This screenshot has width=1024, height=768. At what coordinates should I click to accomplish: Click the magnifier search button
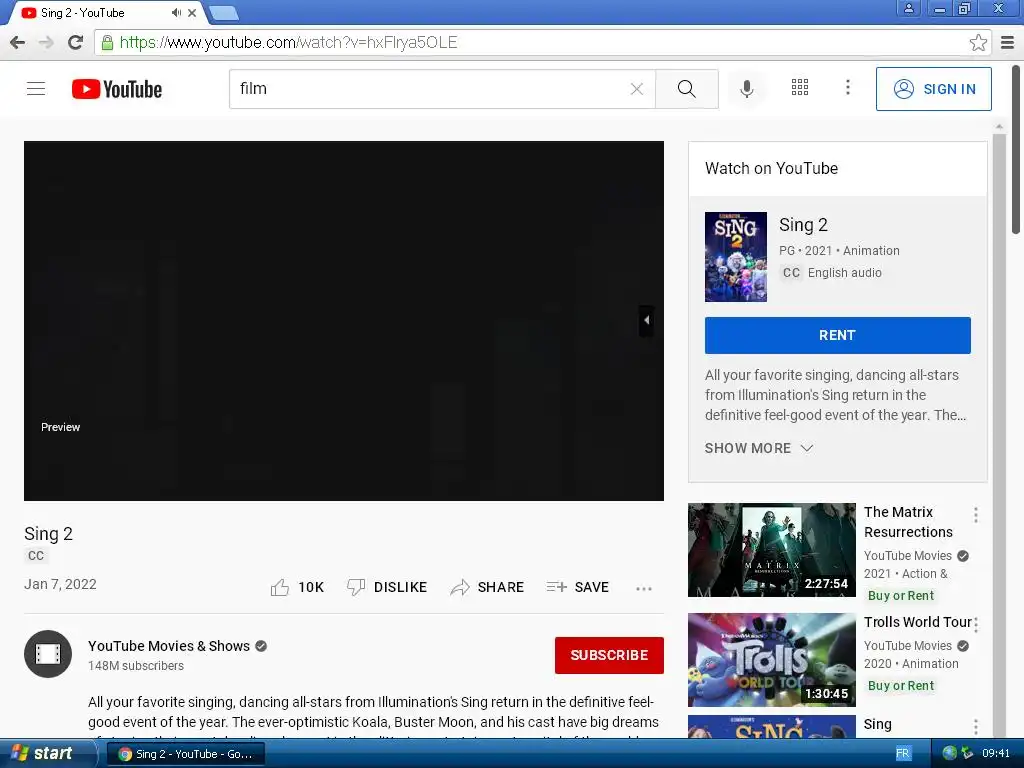click(686, 89)
